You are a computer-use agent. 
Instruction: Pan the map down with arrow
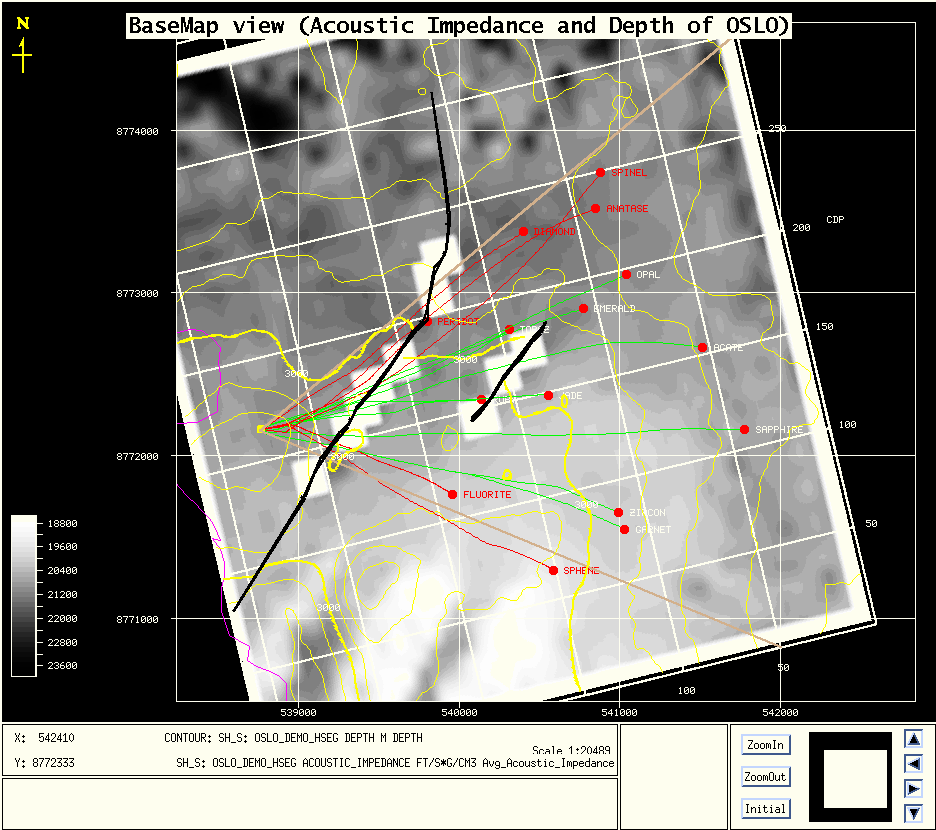tap(913, 813)
